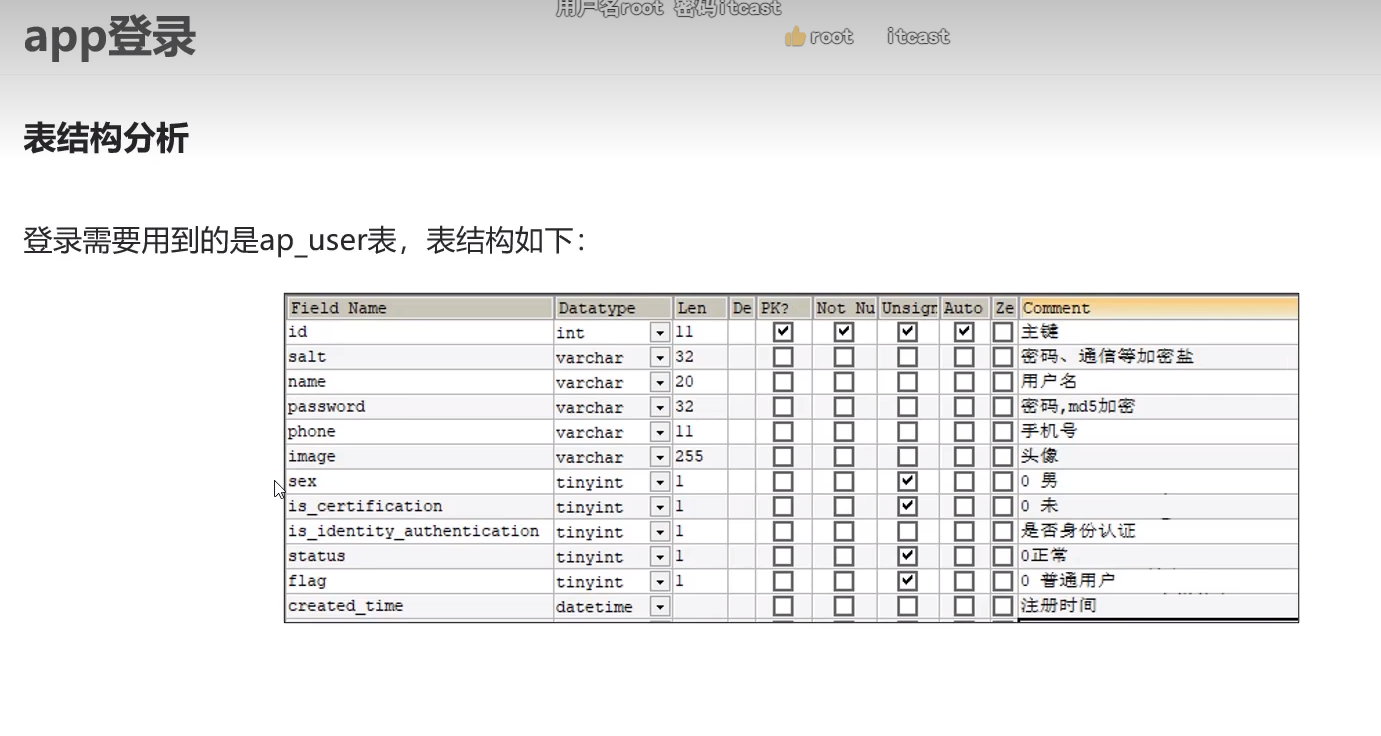
Task: Select the field name cell salt
Action: [419, 357]
